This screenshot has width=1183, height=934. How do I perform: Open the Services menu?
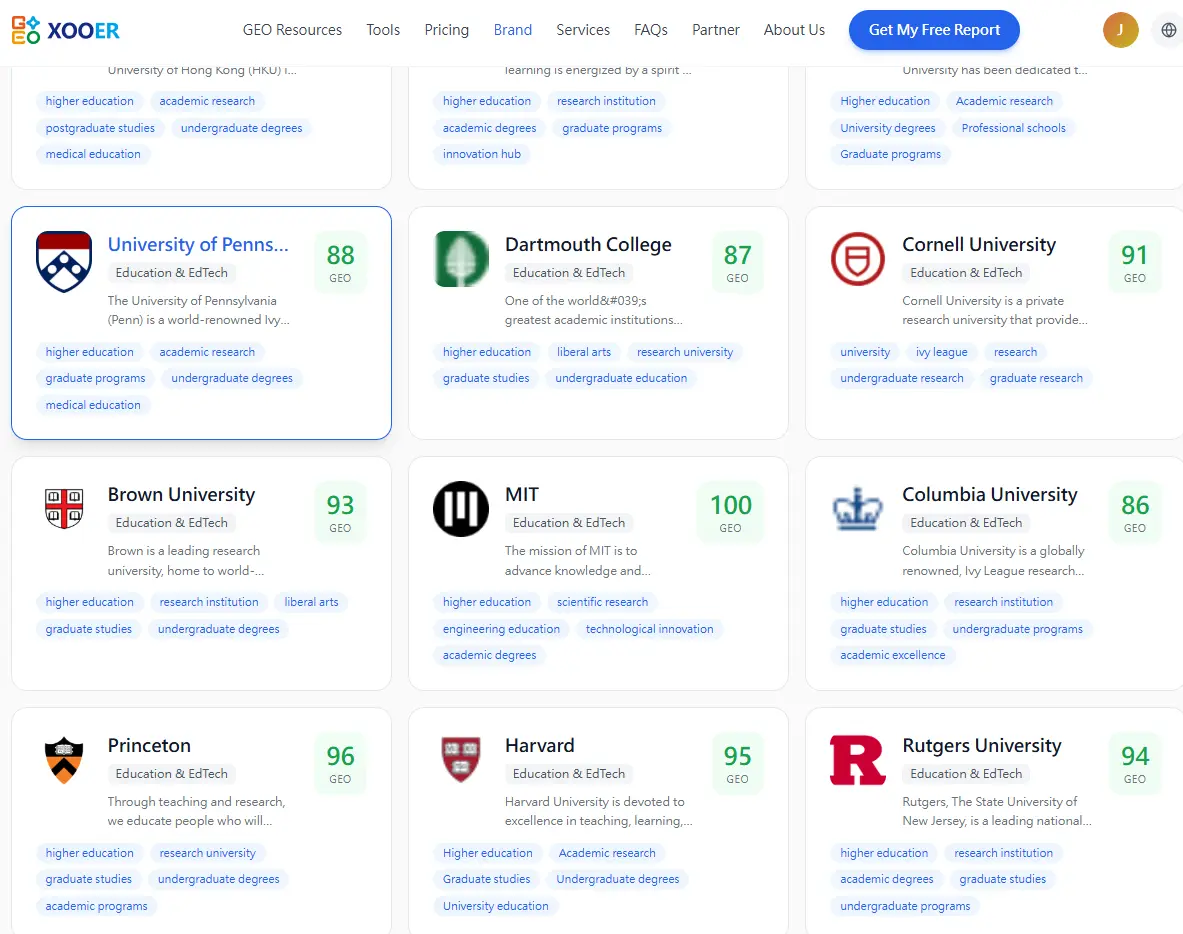[x=583, y=30]
